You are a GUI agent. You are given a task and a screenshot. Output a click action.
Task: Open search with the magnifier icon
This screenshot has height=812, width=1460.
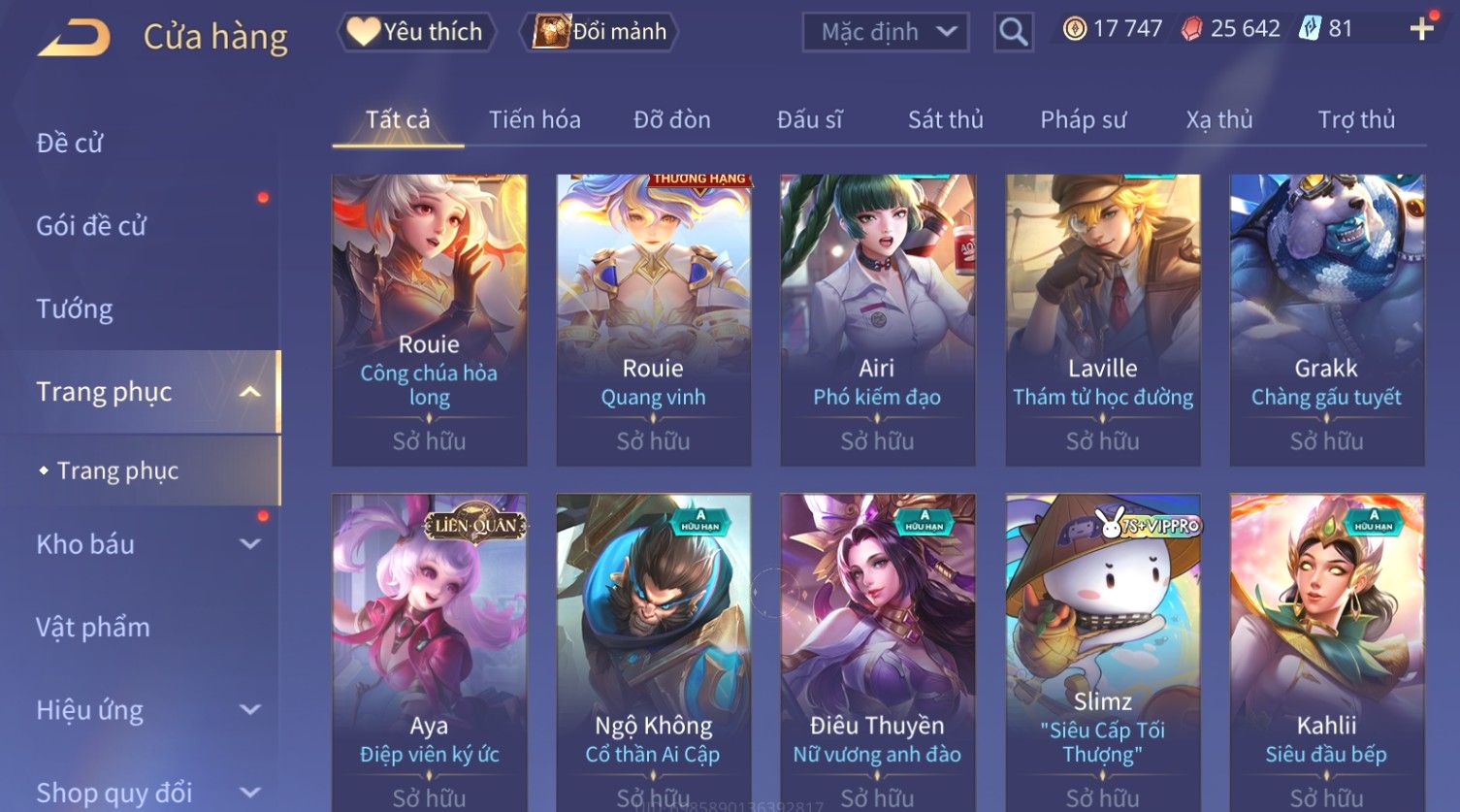(1013, 32)
